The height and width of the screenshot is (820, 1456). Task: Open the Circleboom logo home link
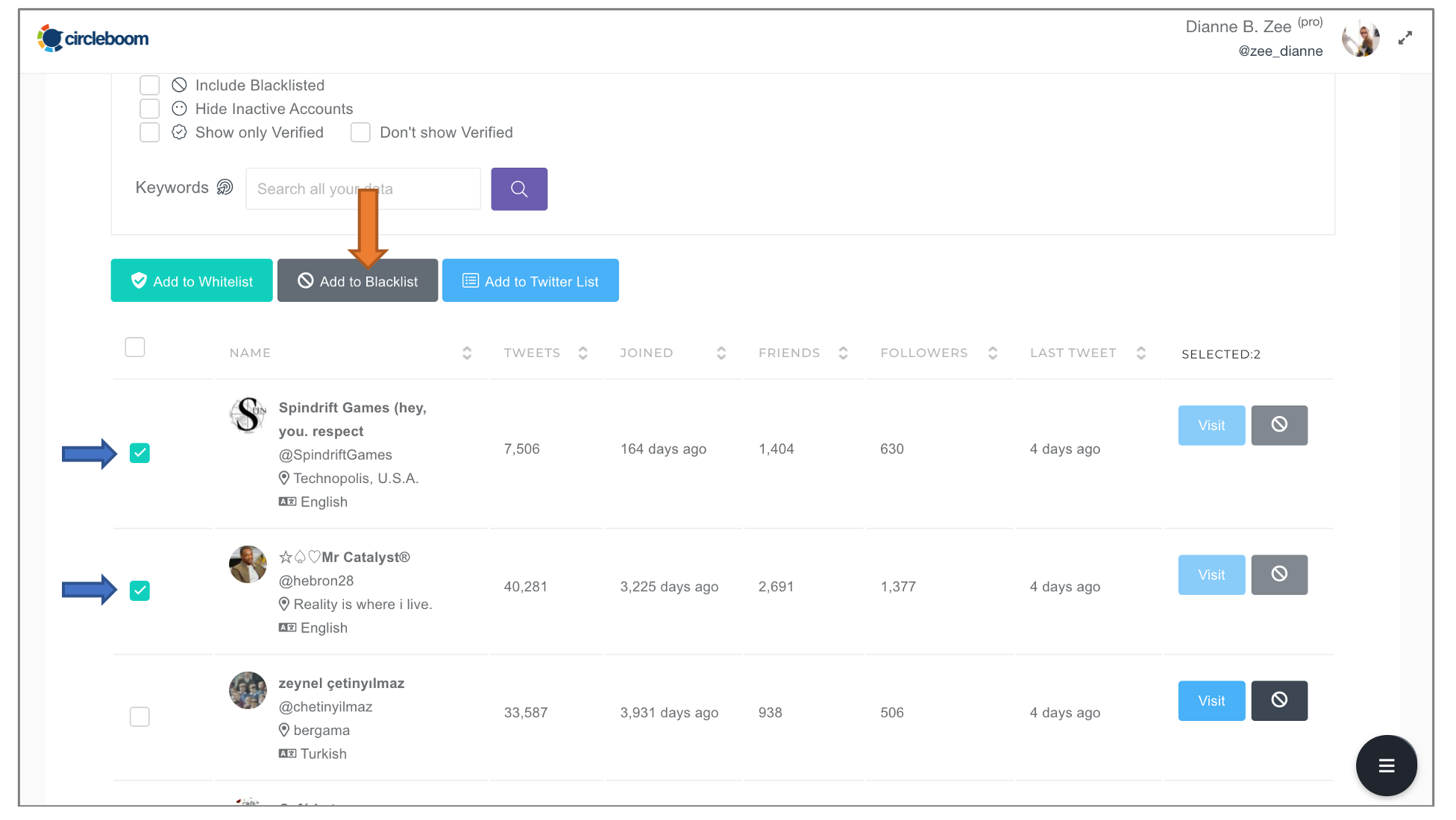pos(93,38)
